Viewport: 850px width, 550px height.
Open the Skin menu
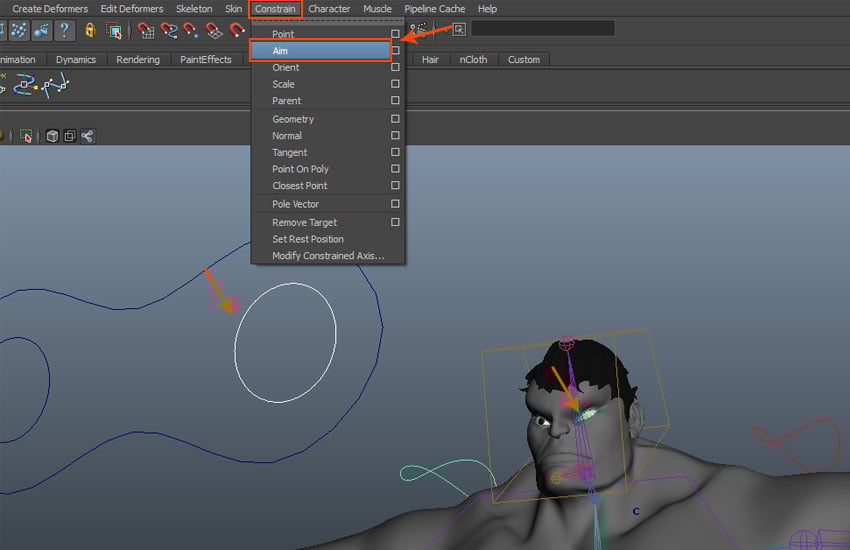(x=234, y=9)
